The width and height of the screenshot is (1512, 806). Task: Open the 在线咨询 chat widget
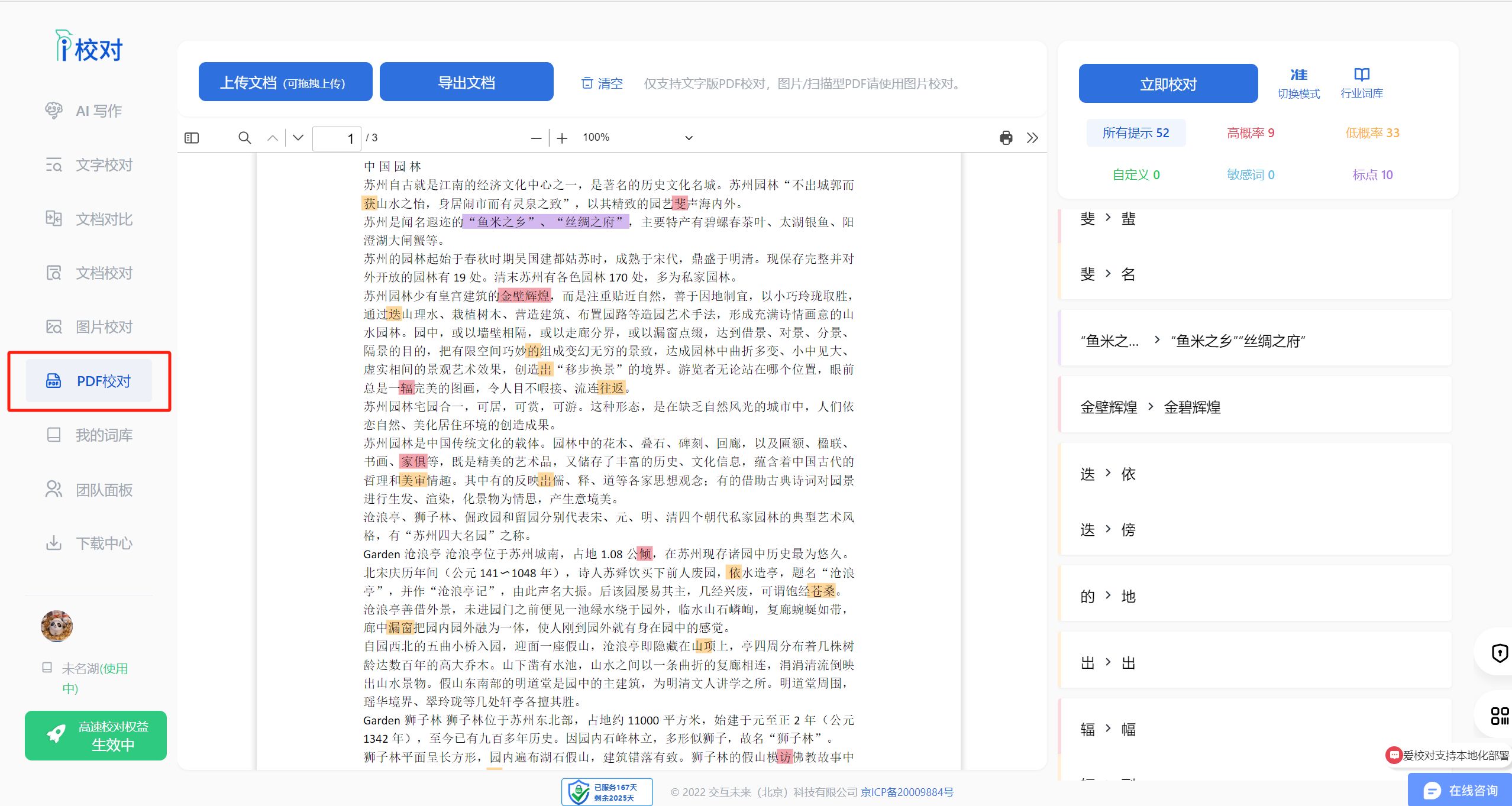pyautogui.click(x=1460, y=791)
